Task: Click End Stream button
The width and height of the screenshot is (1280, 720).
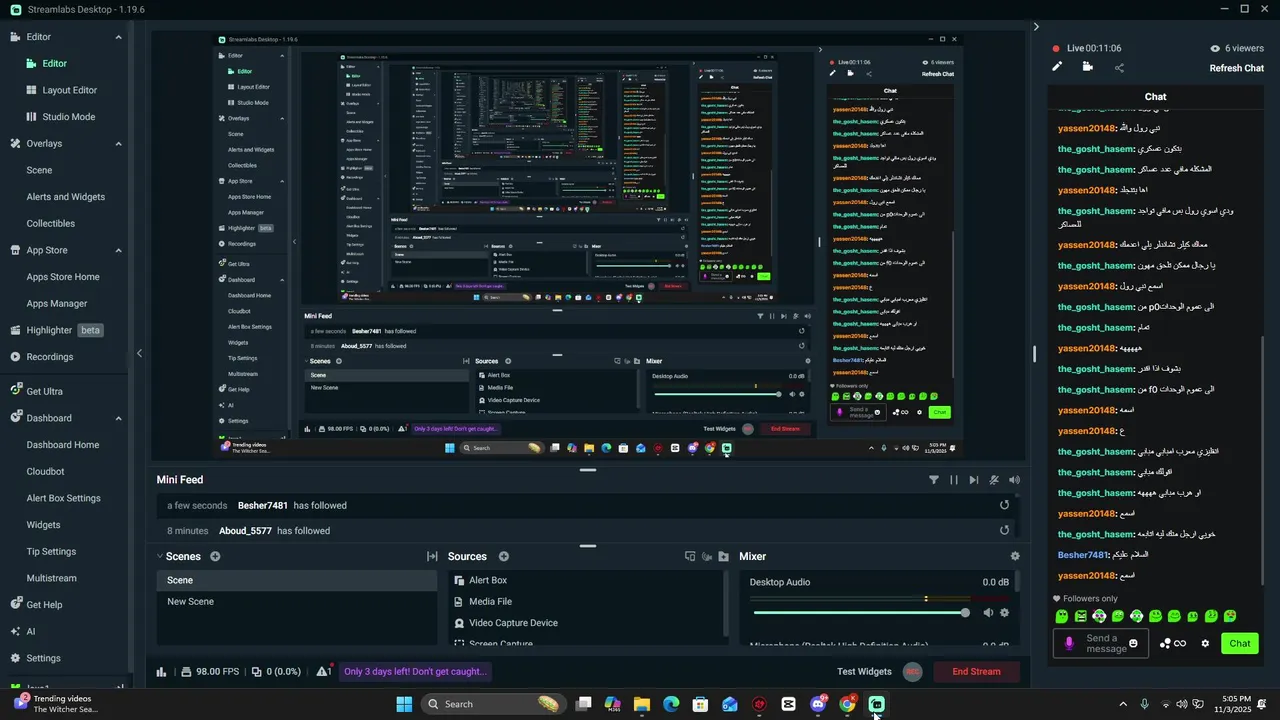Action: click(x=976, y=672)
